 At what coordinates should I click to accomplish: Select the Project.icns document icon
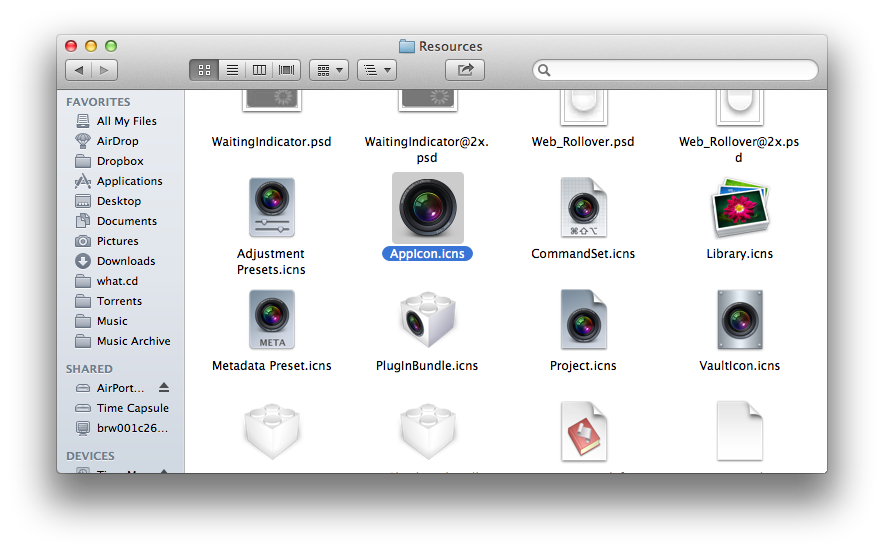pyautogui.click(x=584, y=320)
